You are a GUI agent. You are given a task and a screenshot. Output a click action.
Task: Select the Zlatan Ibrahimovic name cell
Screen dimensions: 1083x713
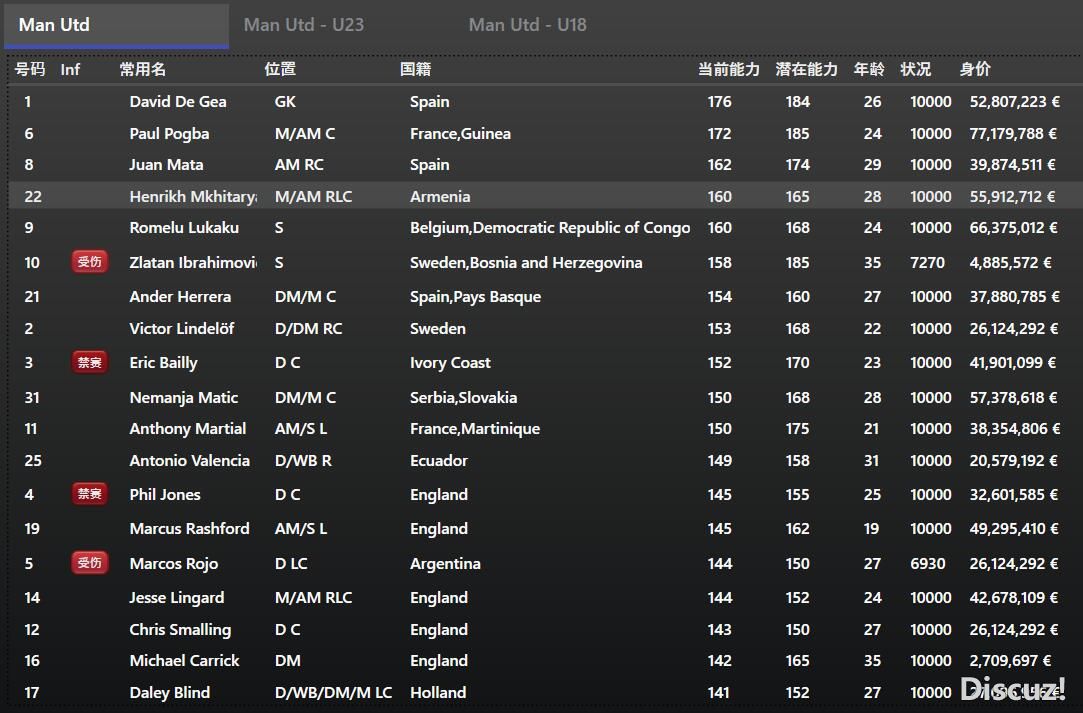click(193, 263)
